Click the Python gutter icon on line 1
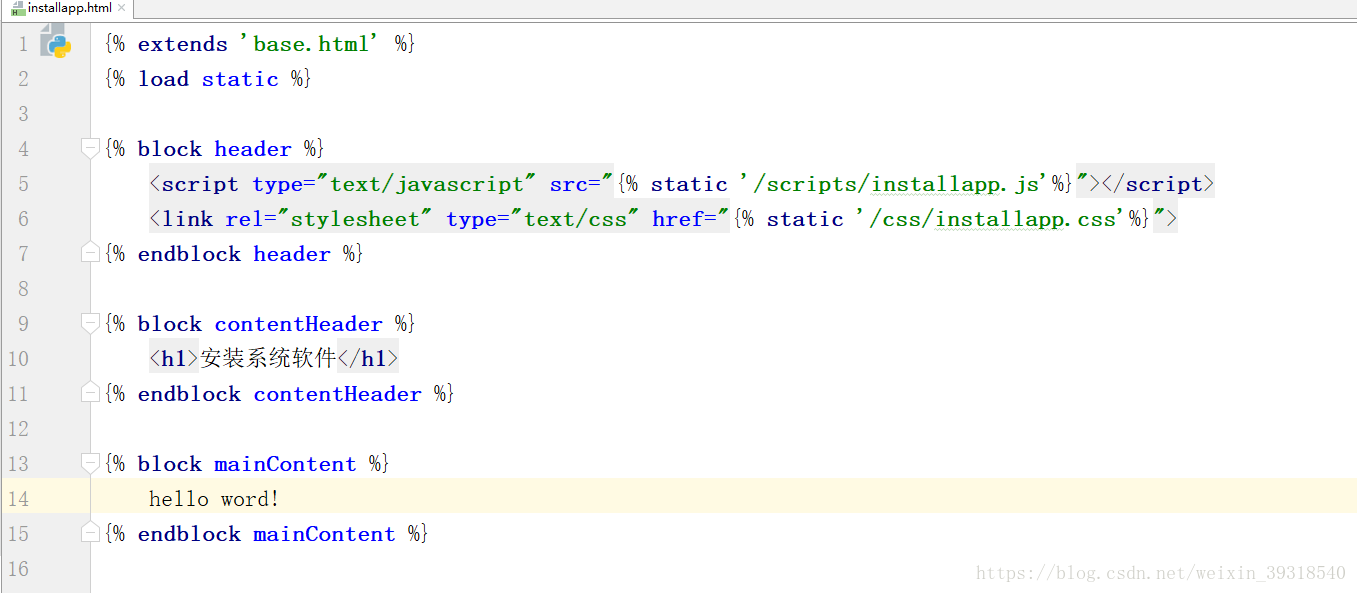This screenshot has width=1357, height=593. tap(56, 44)
